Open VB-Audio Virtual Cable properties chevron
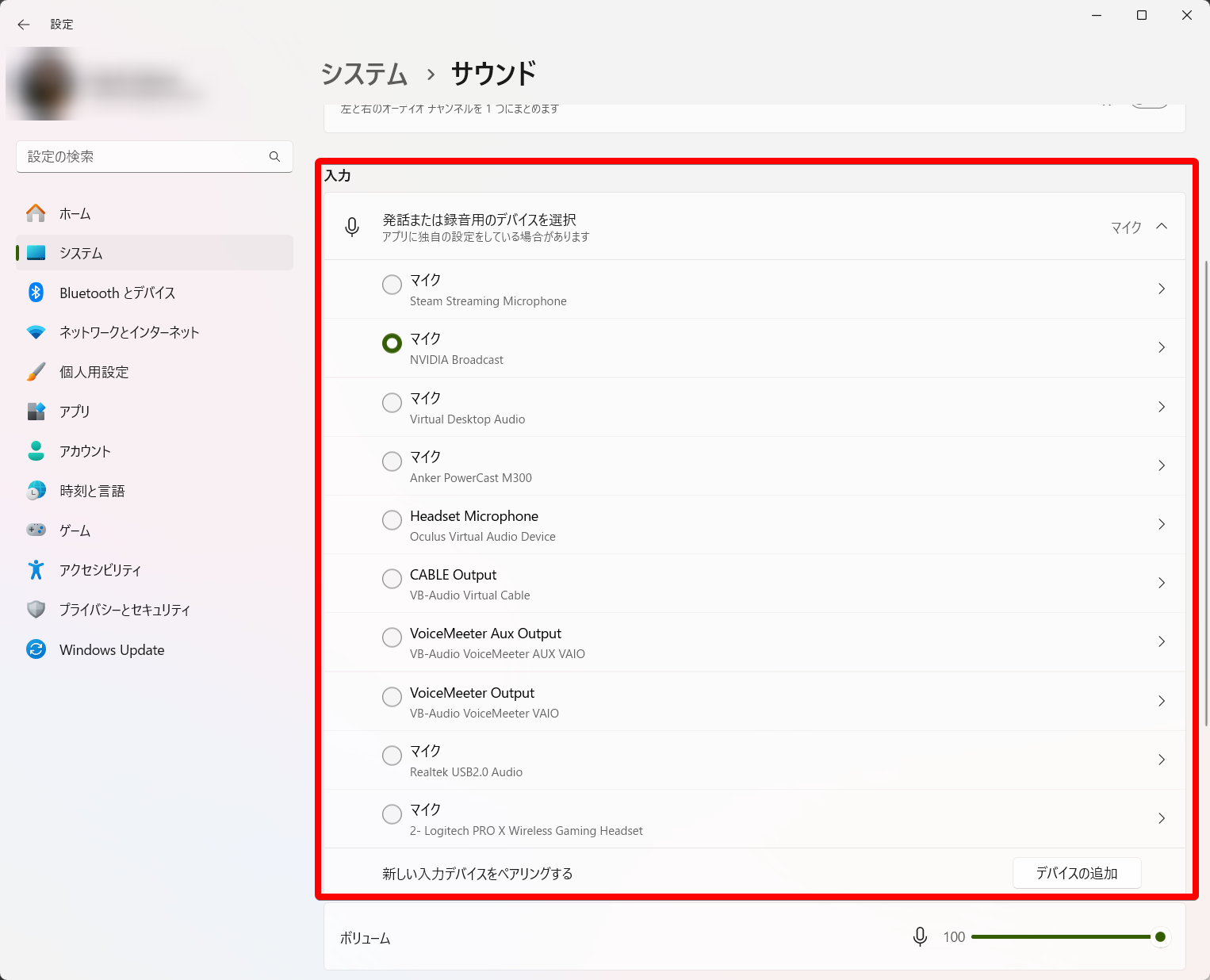 (1162, 583)
